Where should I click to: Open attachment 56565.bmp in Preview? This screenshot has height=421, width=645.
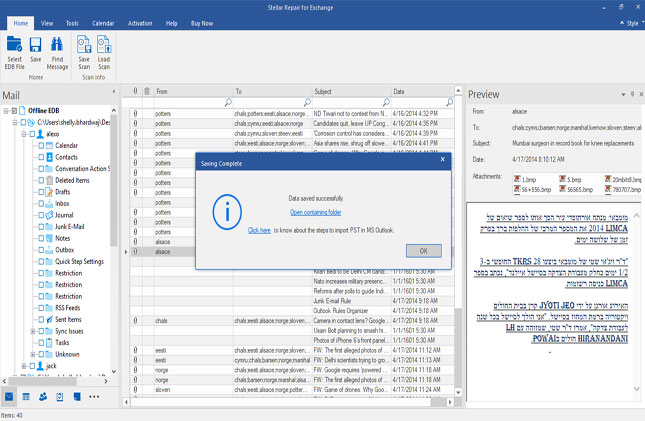pyautogui.click(x=576, y=189)
